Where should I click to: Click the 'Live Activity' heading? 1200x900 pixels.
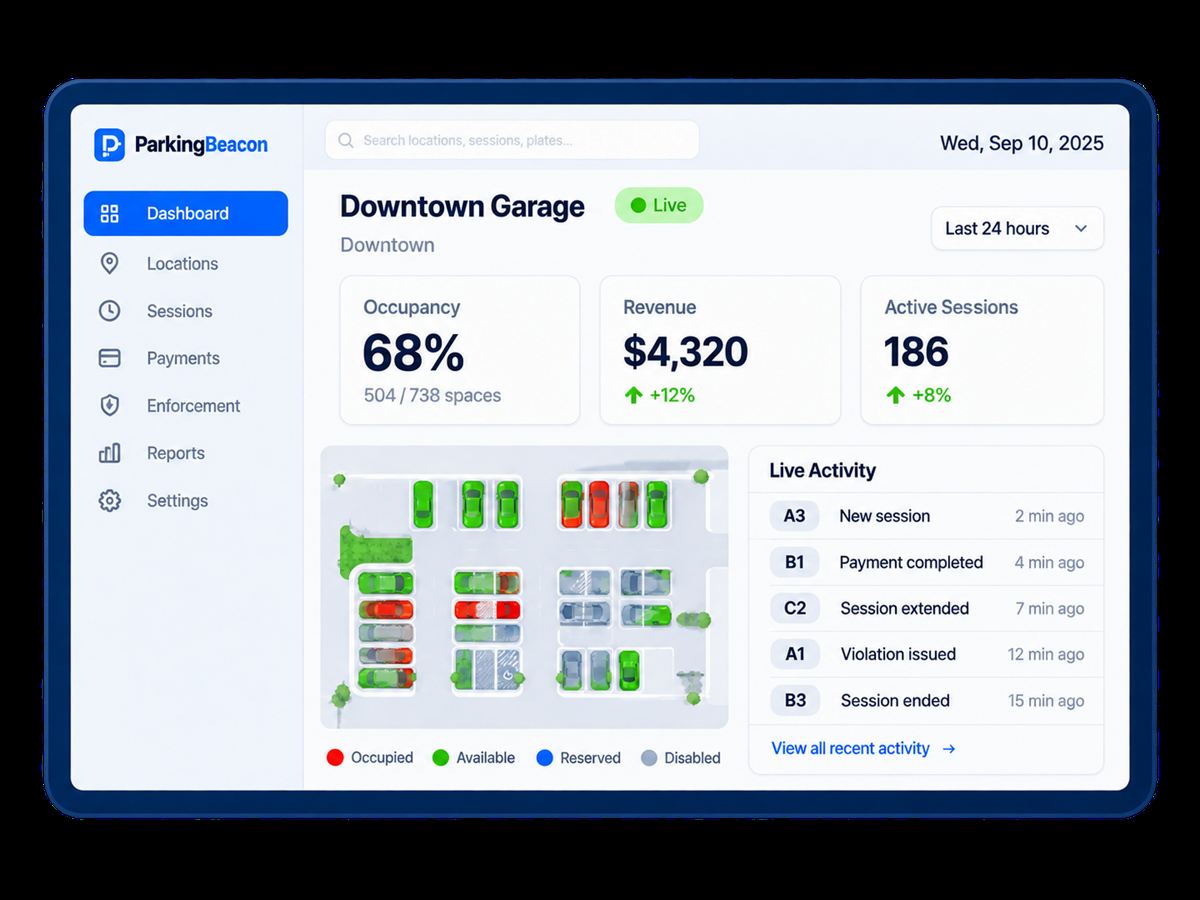click(822, 470)
